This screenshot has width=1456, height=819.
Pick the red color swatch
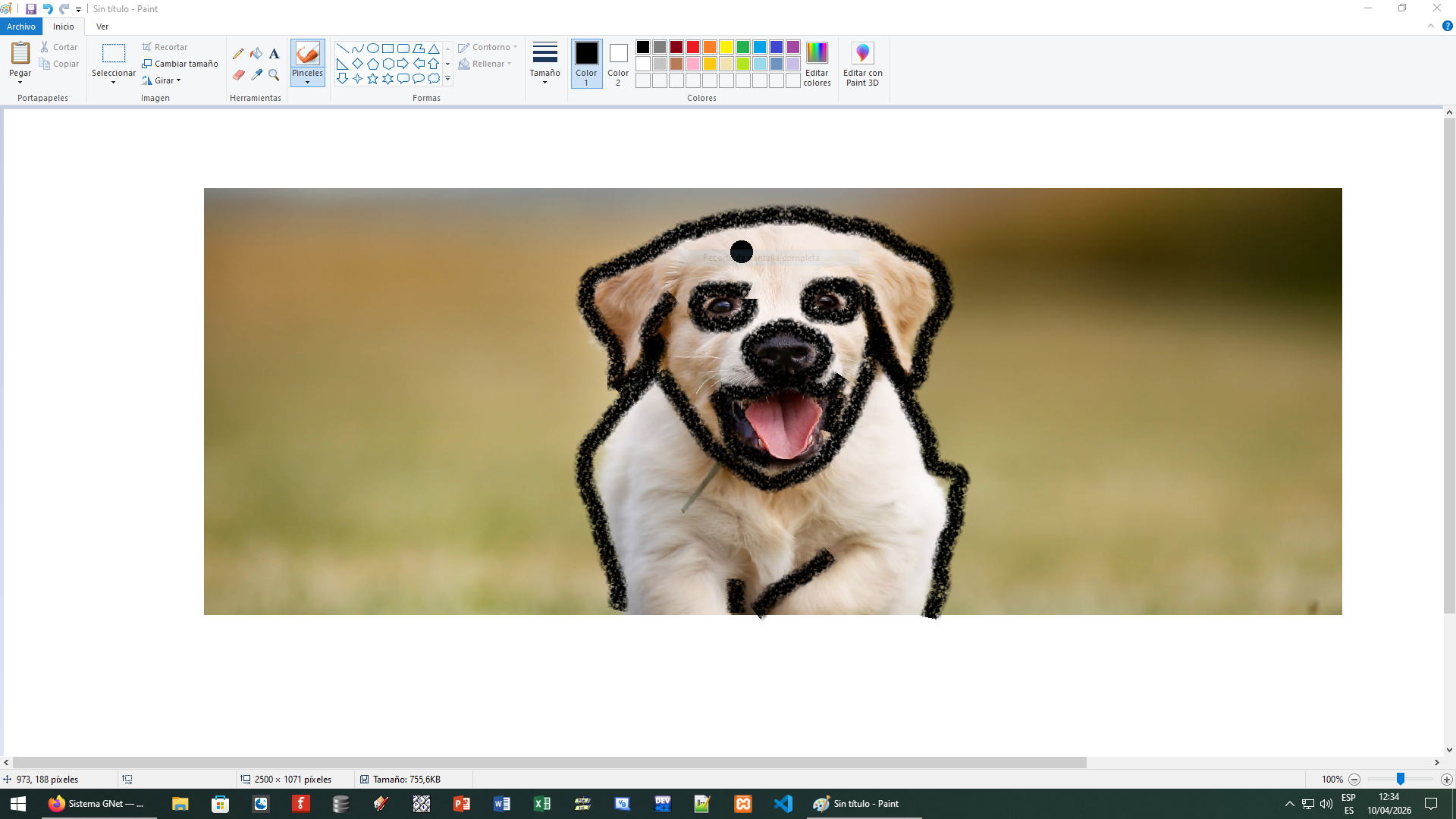tap(693, 47)
